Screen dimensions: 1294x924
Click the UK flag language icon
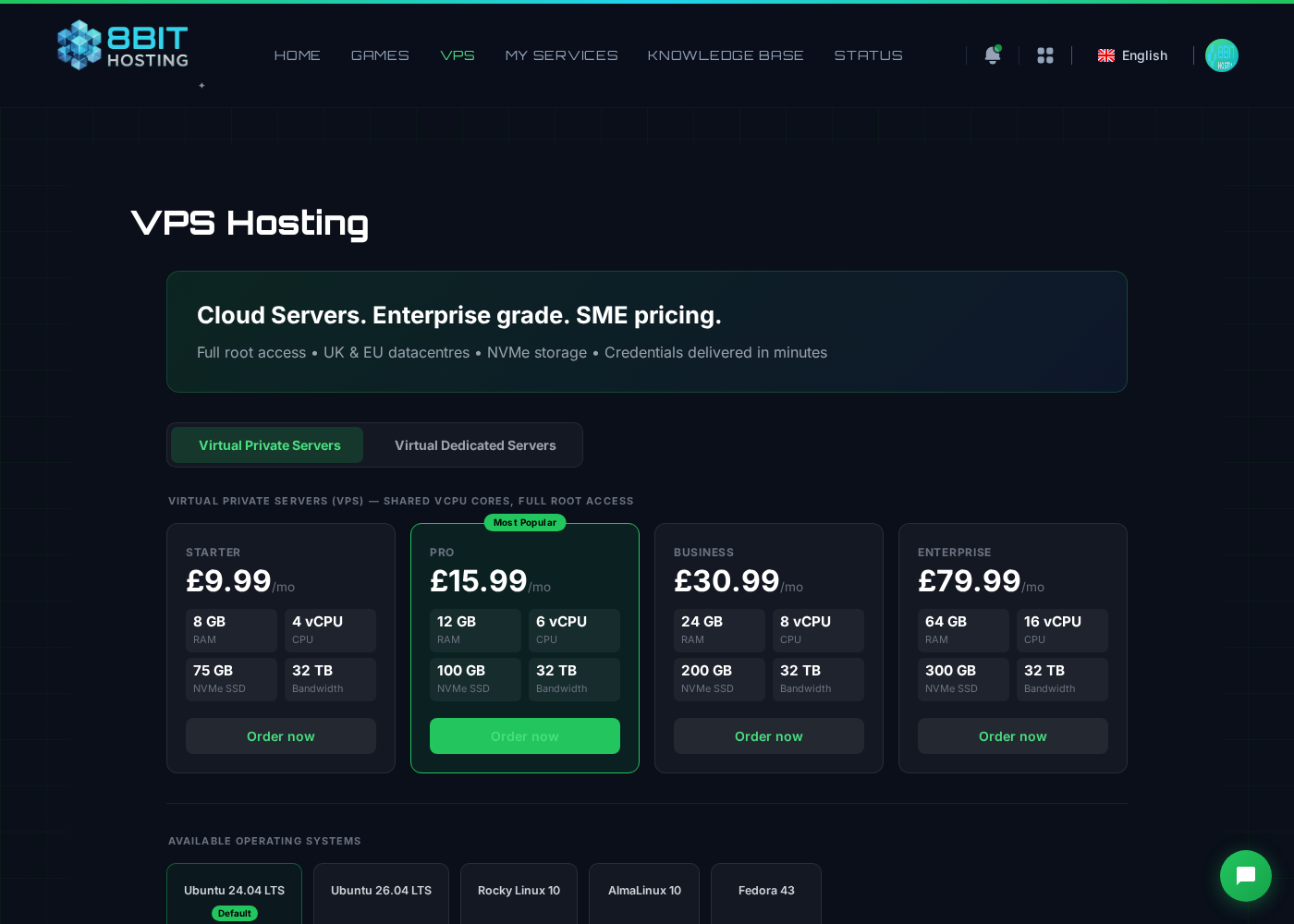[1106, 55]
